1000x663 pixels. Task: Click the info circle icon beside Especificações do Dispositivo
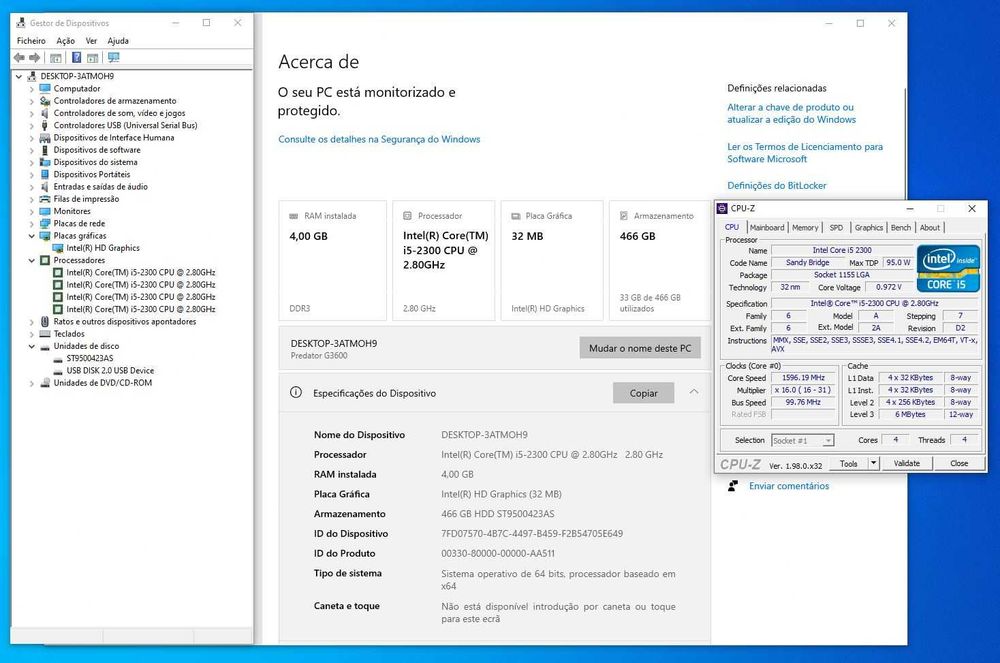coord(296,393)
